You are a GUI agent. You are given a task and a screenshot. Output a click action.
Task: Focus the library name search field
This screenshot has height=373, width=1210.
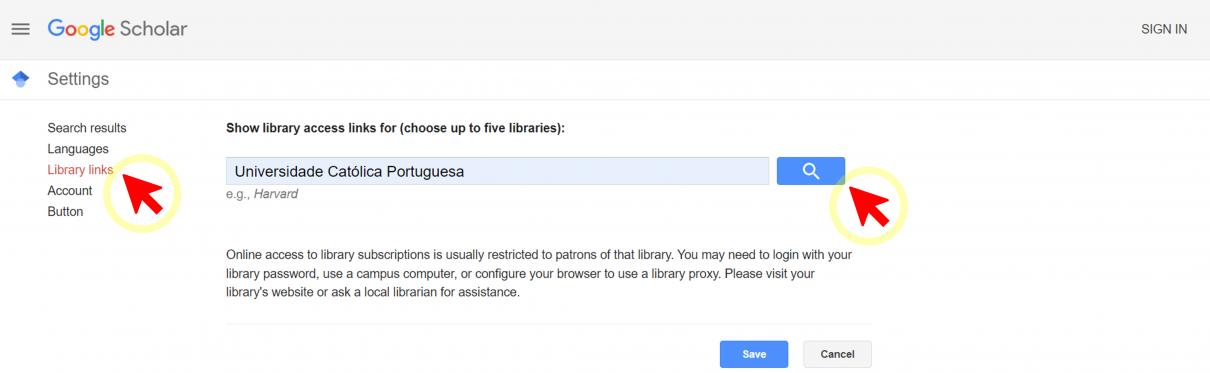coord(497,171)
